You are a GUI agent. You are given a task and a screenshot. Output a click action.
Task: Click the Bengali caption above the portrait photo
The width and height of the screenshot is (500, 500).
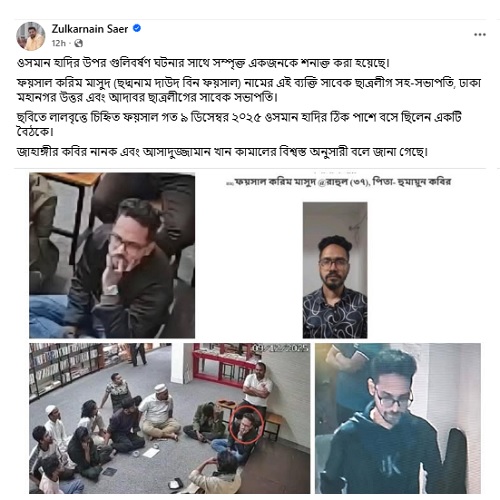coord(338,182)
